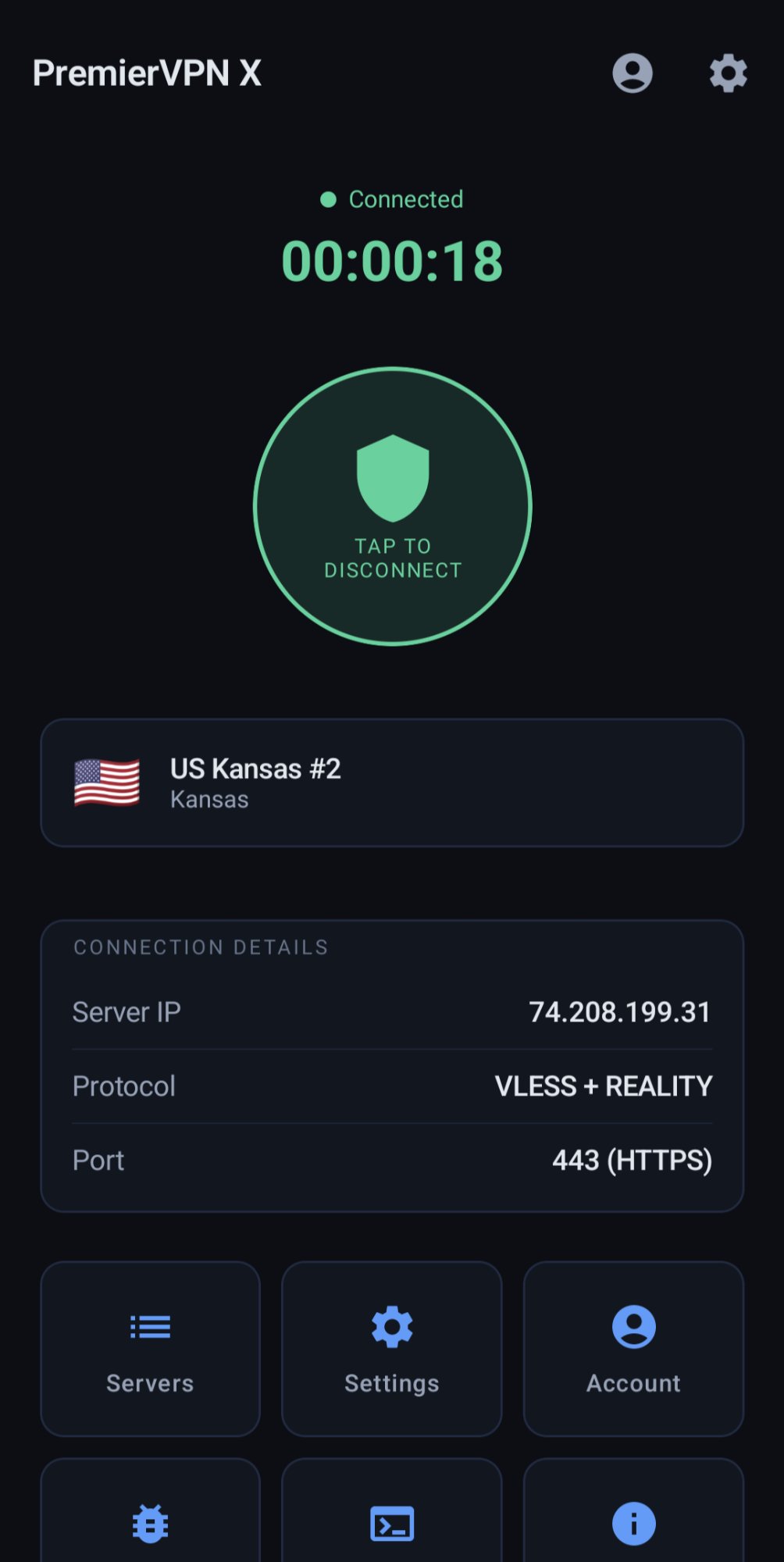Open the US Kansas #2 server selector

click(x=391, y=781)
